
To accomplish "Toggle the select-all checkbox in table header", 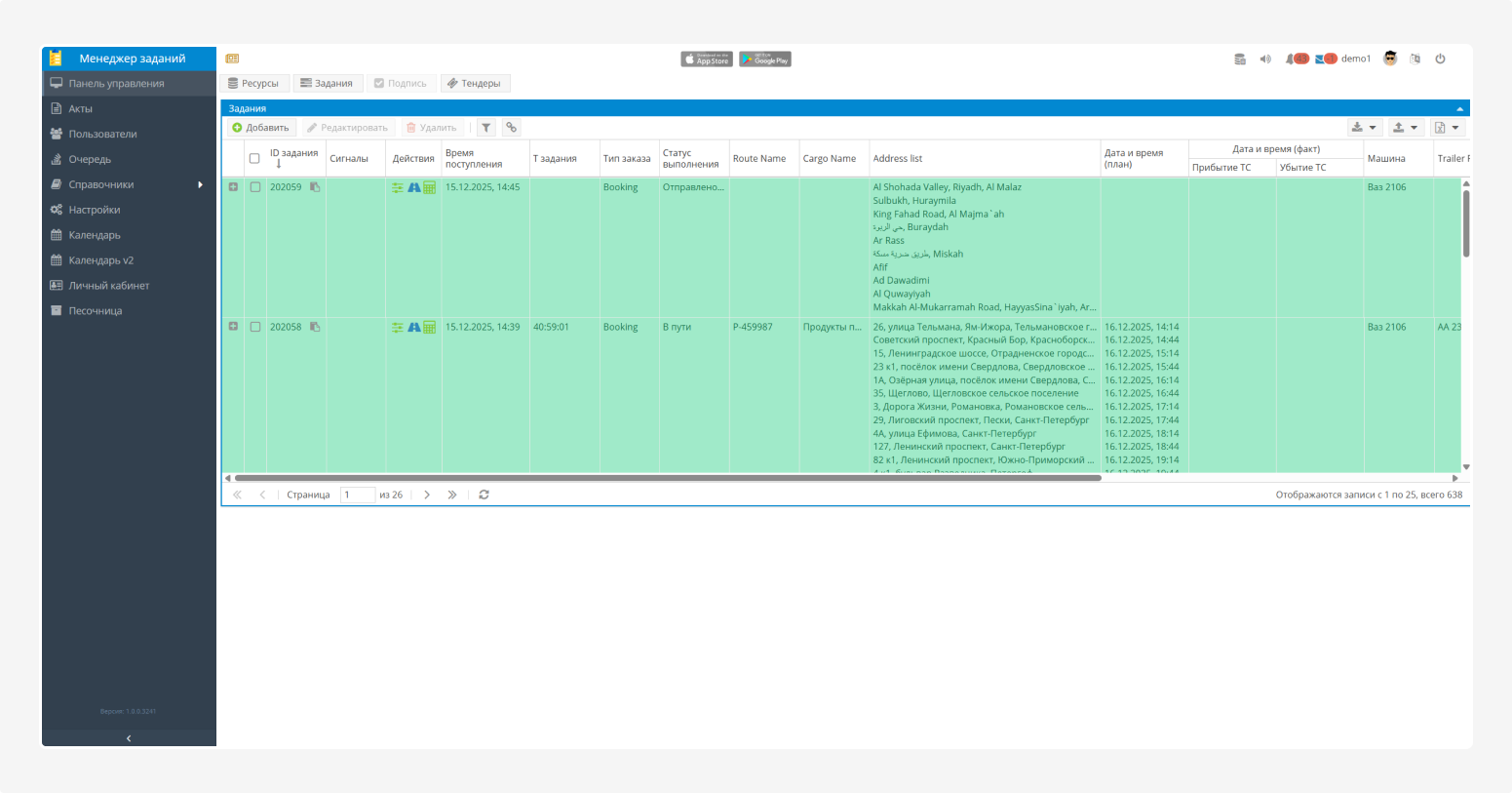I will coord(254,159).
